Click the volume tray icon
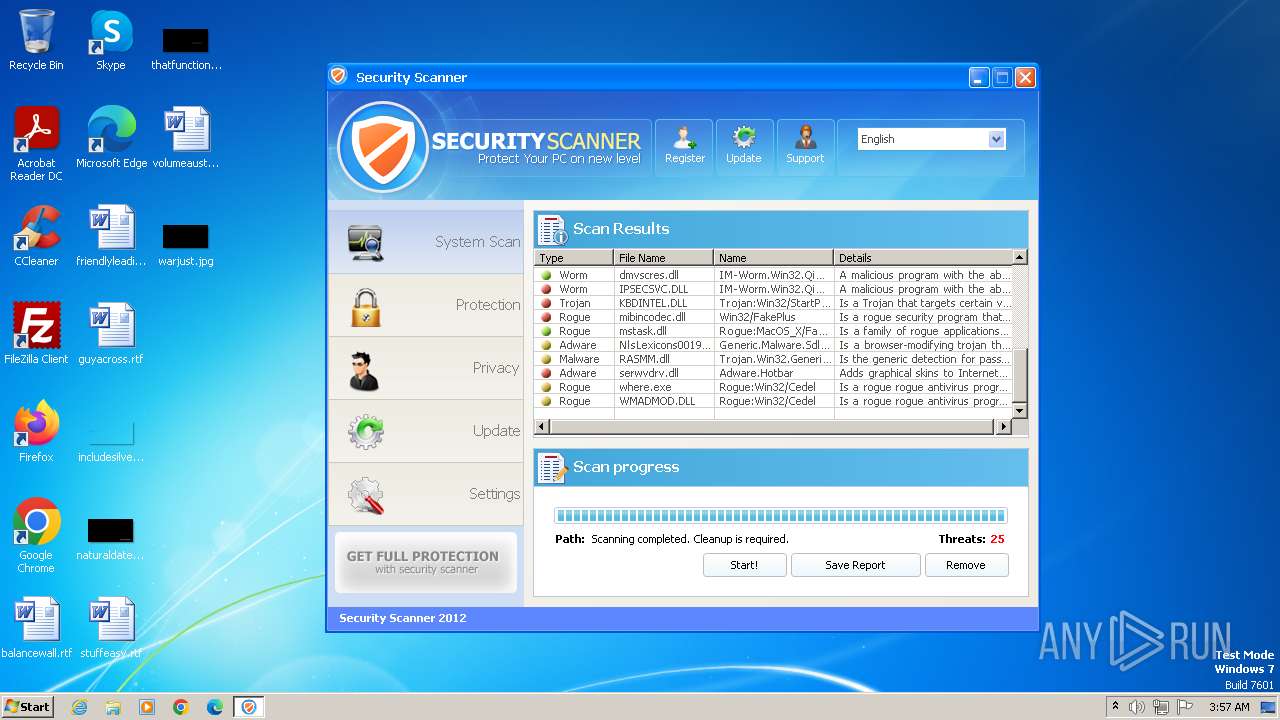This screenshot has height=720, width=1280. [1136, 707]
